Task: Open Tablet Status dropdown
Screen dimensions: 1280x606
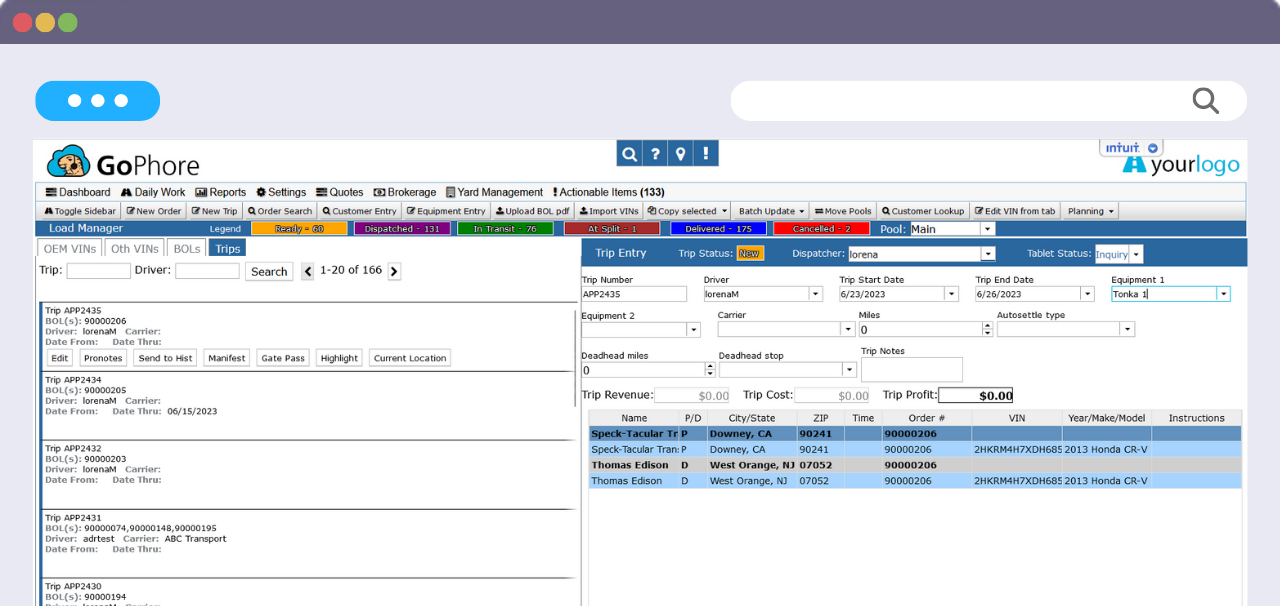Action: point(1136,254)
